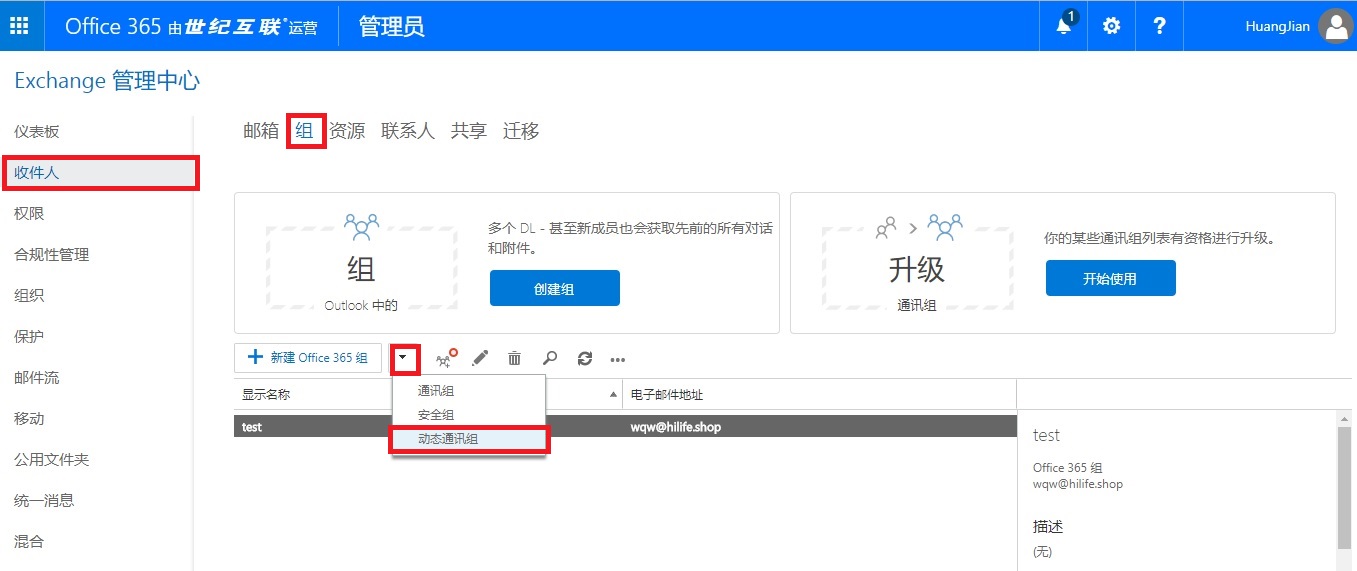Screen dimensions: 1357x571
Task: Click the refresh icon
Action: tap(585, 358)
